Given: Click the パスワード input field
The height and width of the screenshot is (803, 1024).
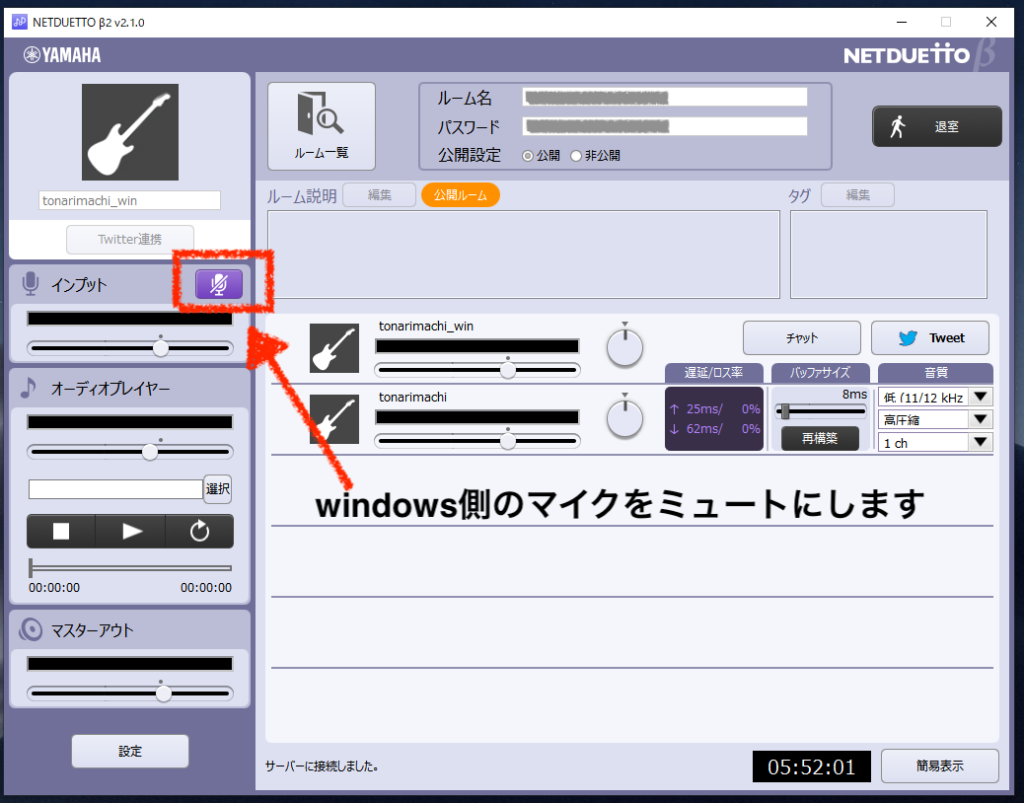Looking at the screenshot, I should [665, 126].
